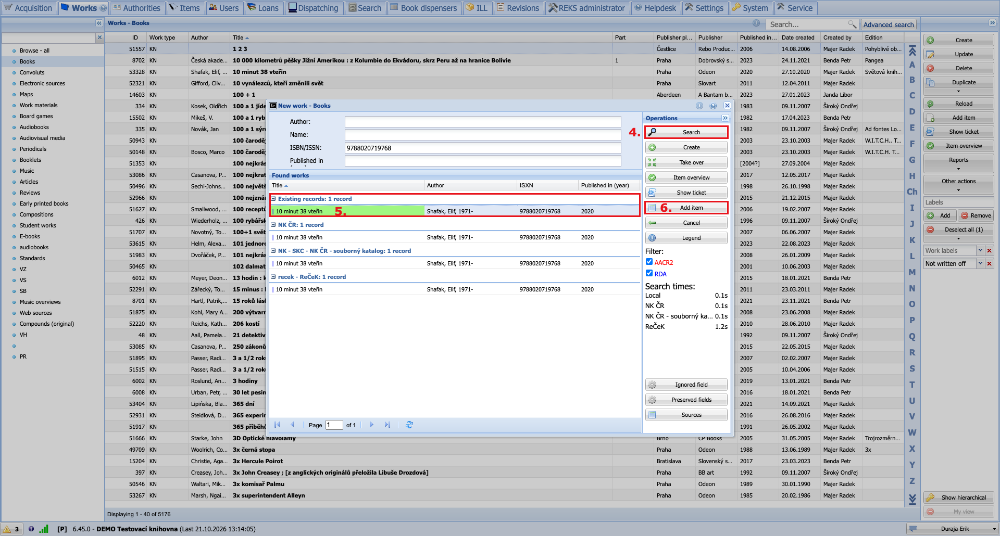Select Audiobooks in left tree
Image resolution: width=1000 pixels, height=536 pixels.
(33, 127)
